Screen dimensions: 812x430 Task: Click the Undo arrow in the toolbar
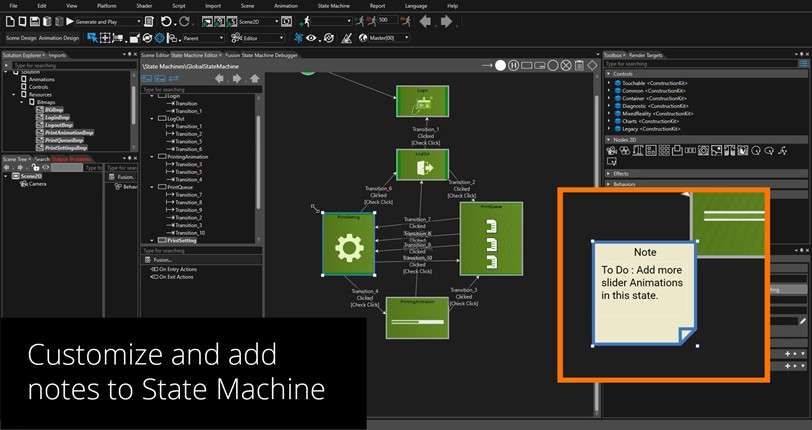point(168,21)
